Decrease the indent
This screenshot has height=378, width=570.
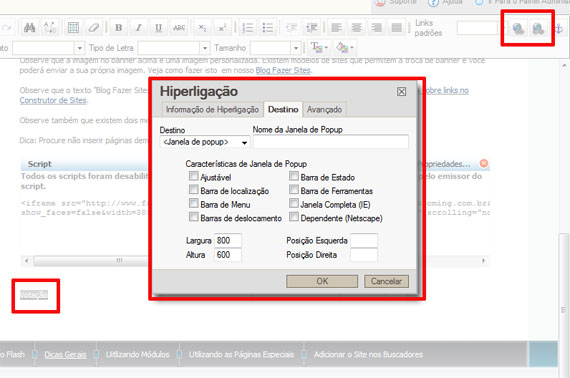[292, 28]
